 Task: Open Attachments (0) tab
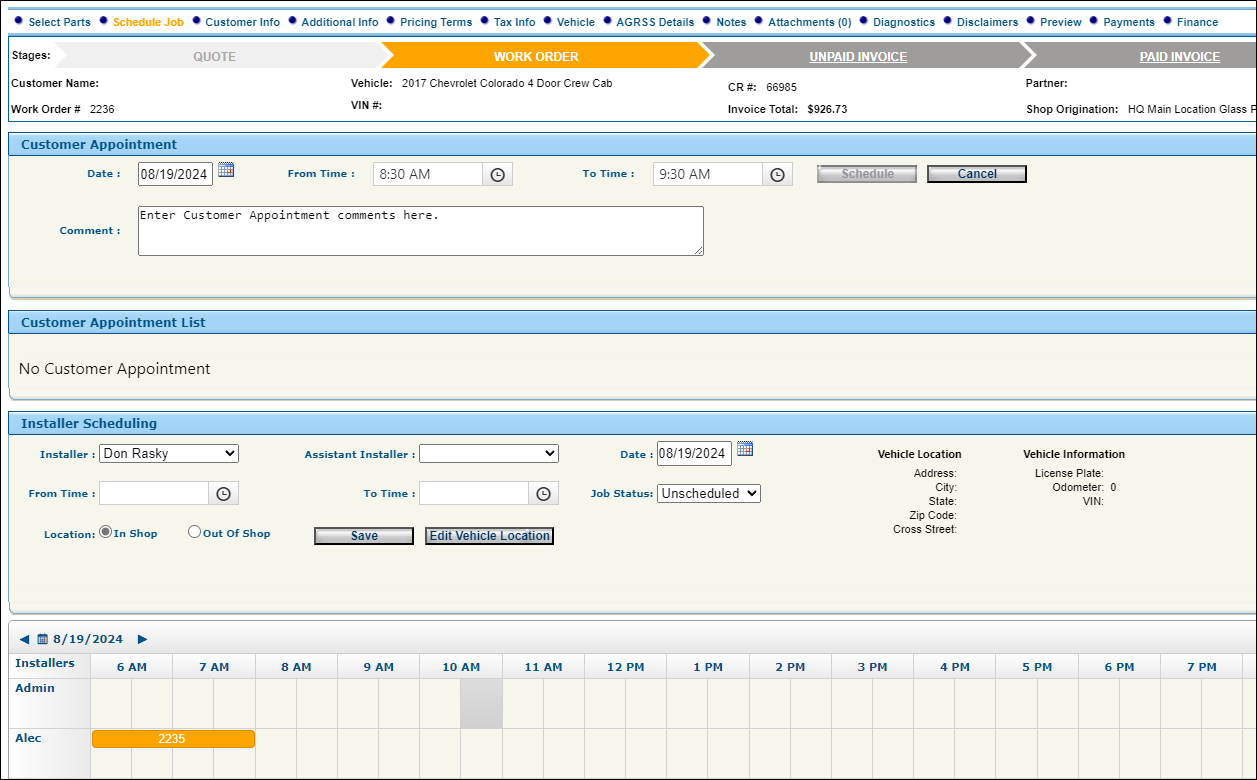pyautogui.click(x=810, y=22)
